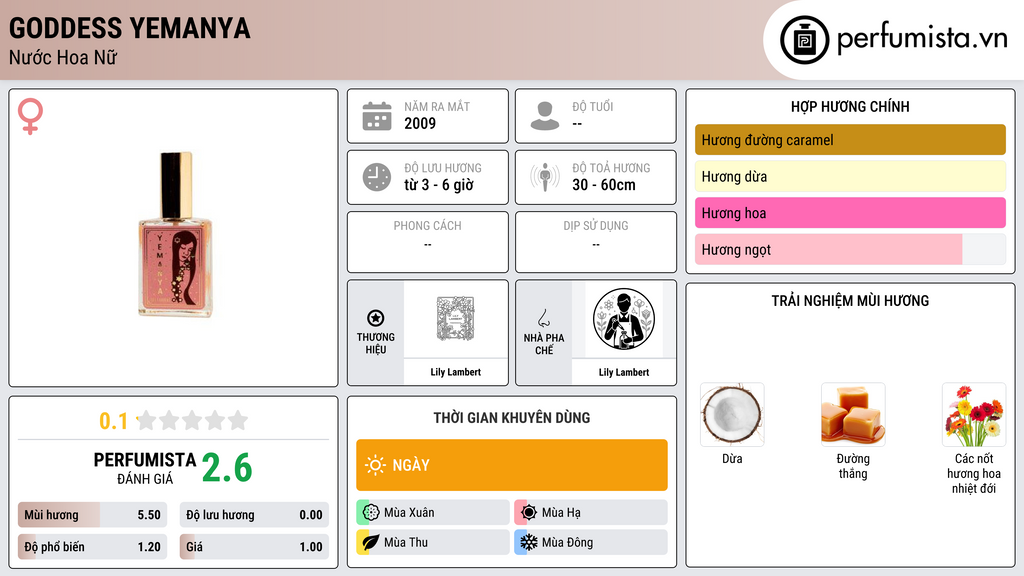This screenshot has height=576, width=1024.
Task: Click the Lily Lambert perfumer portrait
Action: [x=624, y=319]
